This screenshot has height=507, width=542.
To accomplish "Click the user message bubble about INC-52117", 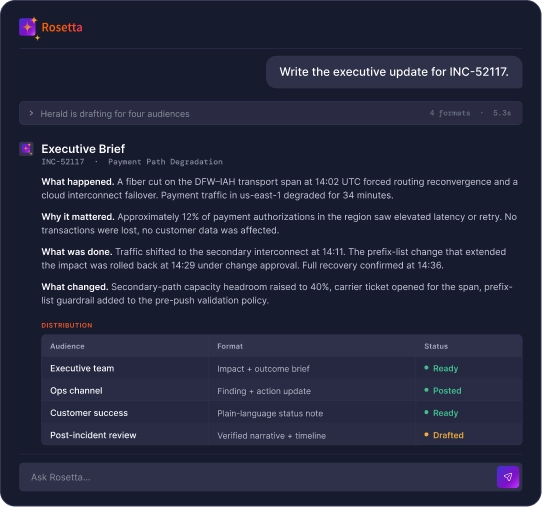I will tap(394, 72).
